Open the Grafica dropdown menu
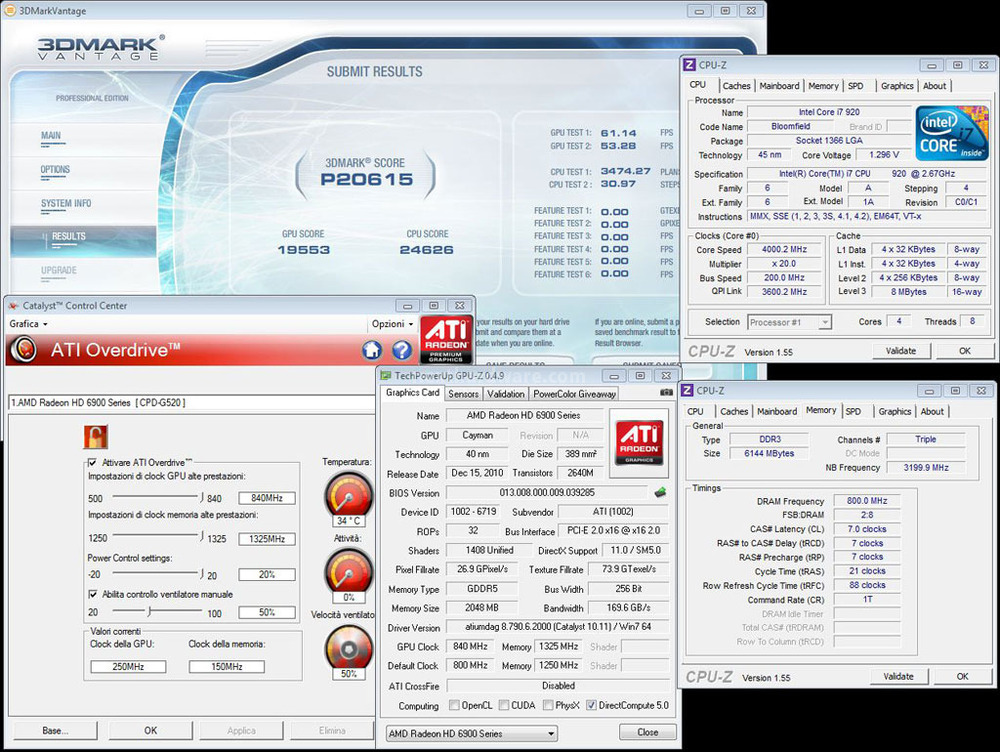Screen dimensions: 1000x752 (29, 323)
